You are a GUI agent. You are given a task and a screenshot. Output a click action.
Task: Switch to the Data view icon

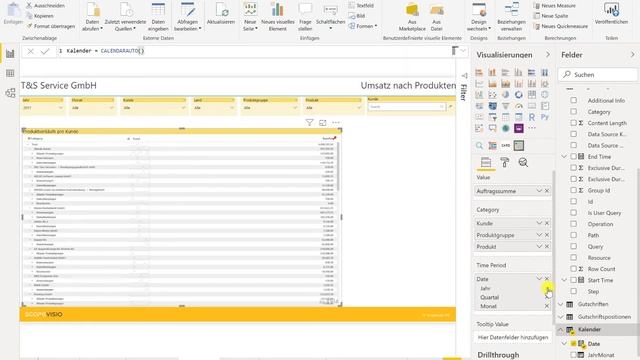(10, 73)
